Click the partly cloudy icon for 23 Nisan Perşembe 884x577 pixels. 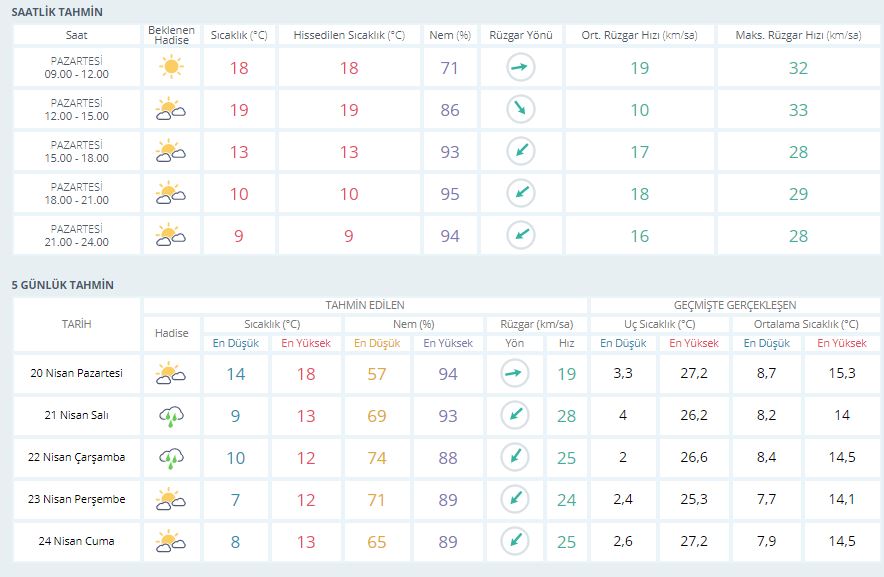pos(171,500)
